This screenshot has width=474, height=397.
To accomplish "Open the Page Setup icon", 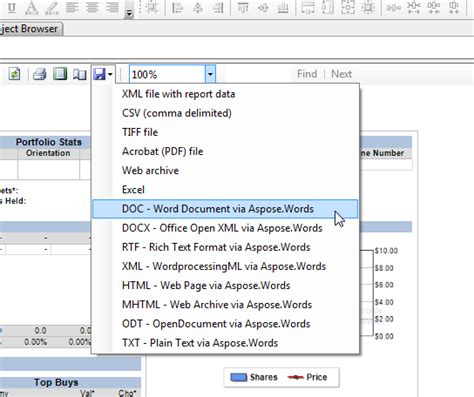I will [80, 74].
